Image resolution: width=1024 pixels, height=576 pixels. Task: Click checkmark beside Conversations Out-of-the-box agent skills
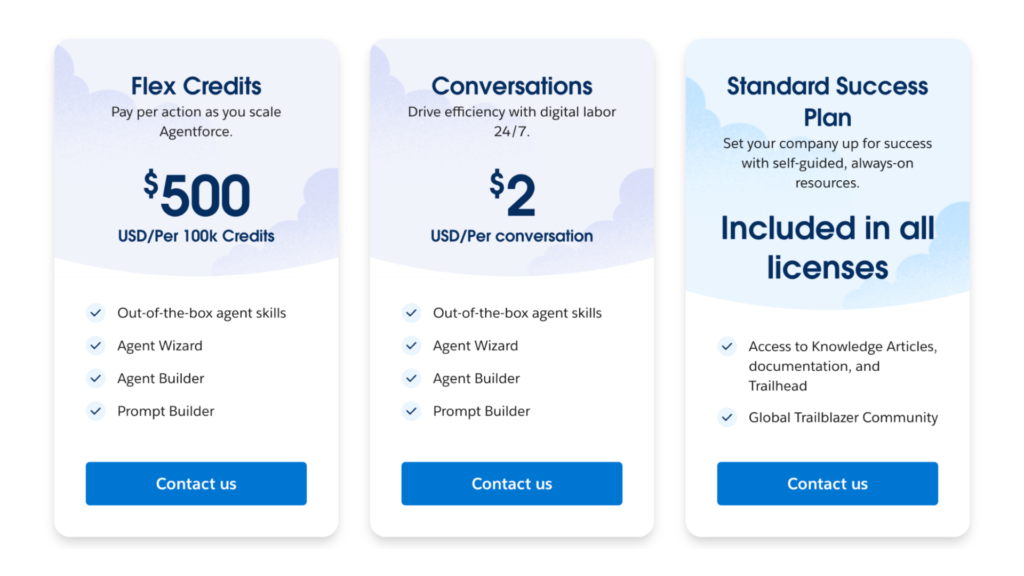click(411, 313)
